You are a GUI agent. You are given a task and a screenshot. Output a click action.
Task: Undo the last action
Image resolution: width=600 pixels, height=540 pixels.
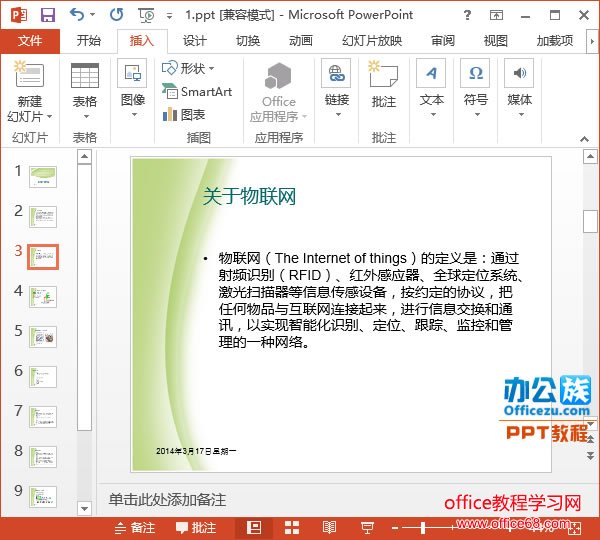coord(77,15)
